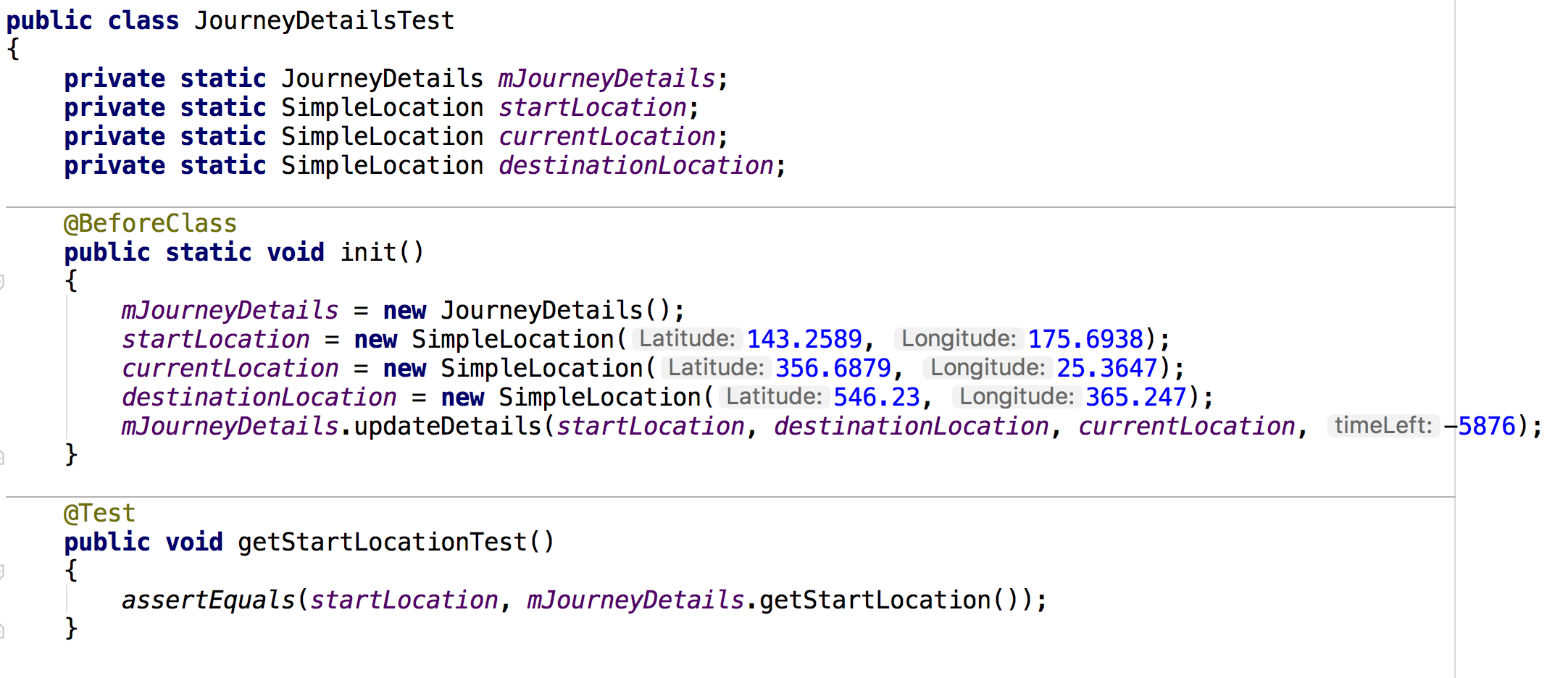Image resolution: width=1568 pixels, height=678 pixels.
Task: Click the @Test annotation
Action: click(99, 513)
